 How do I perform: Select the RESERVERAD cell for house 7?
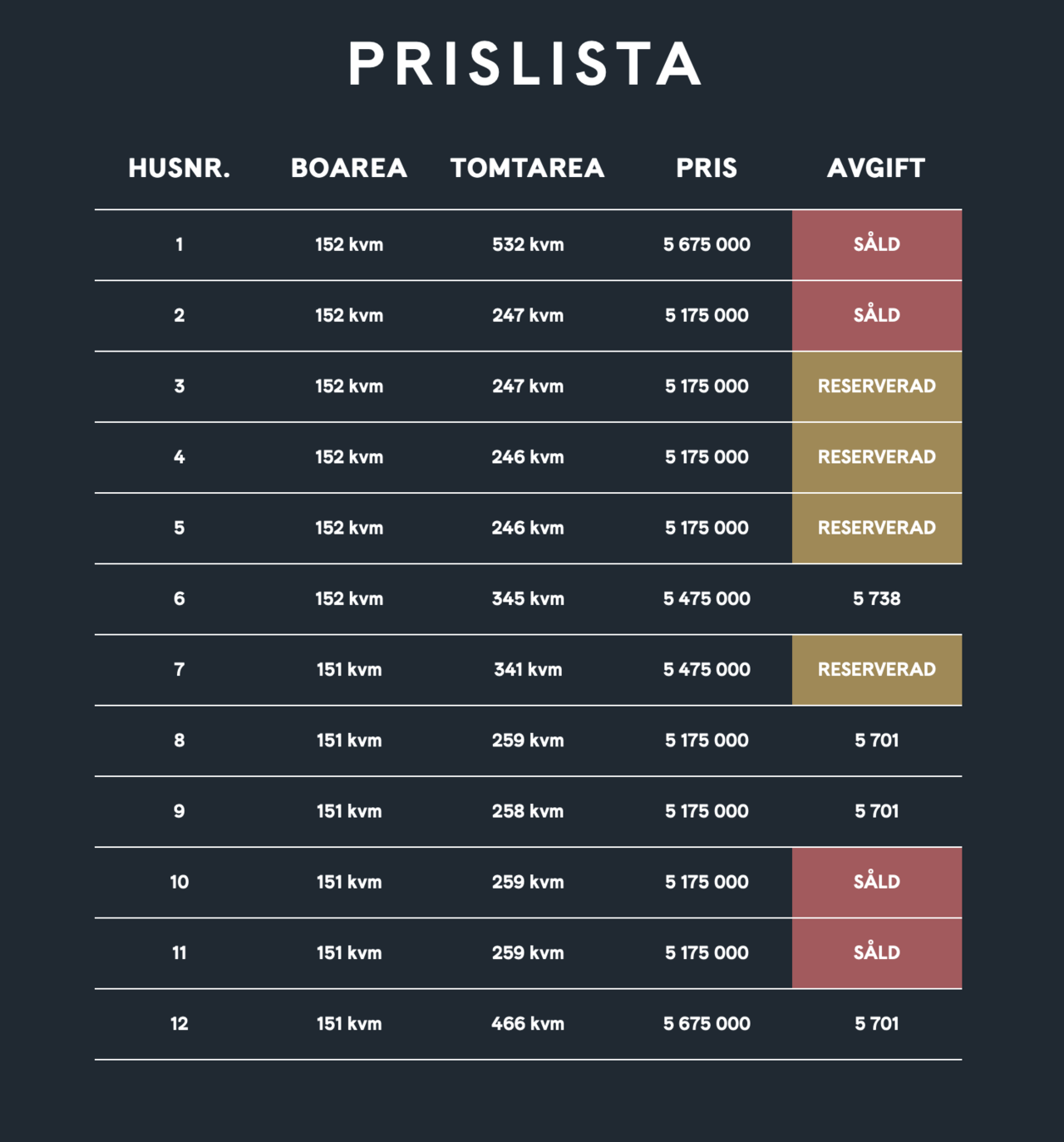pos(877,670)
